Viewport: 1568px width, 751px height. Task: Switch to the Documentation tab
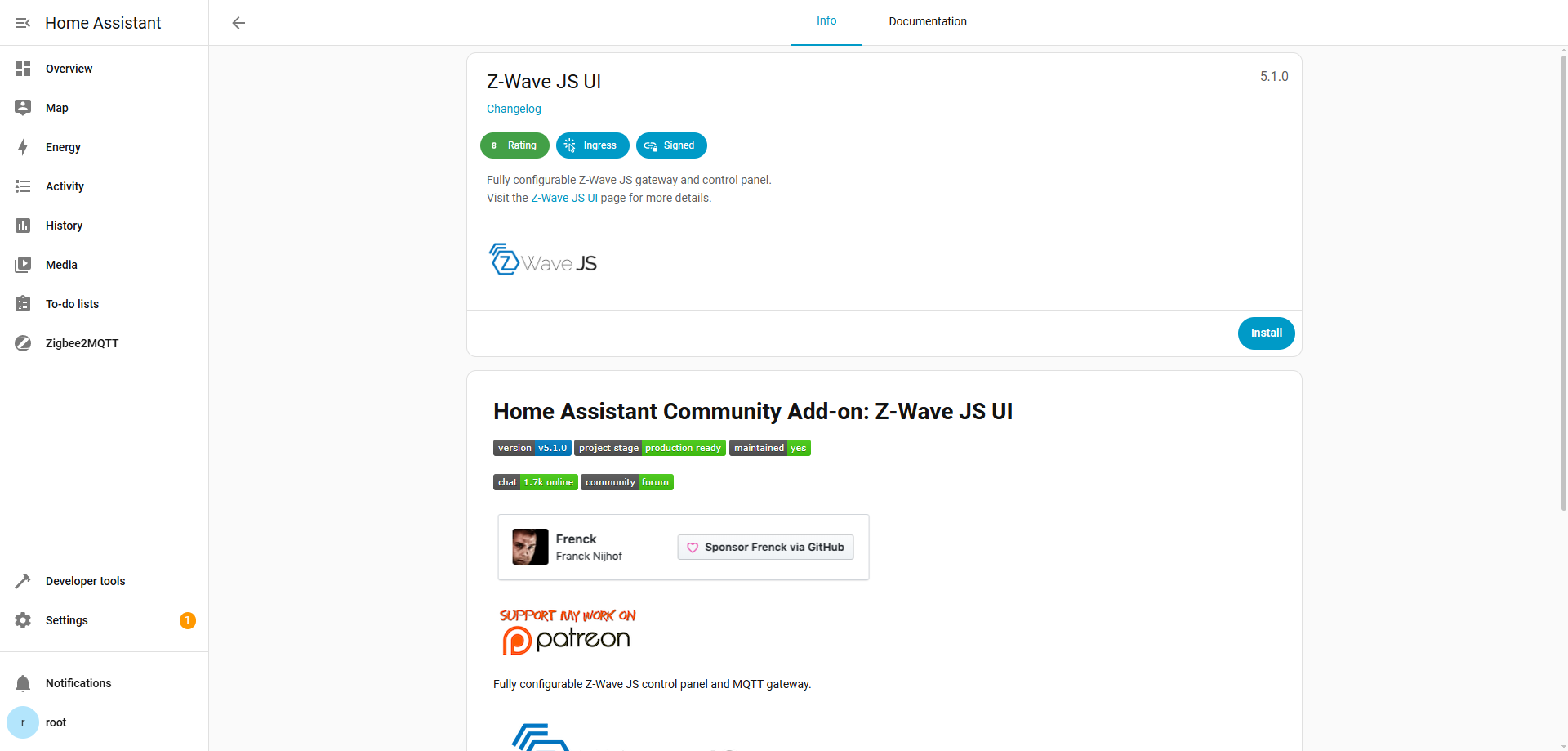[x=927, y=22]
